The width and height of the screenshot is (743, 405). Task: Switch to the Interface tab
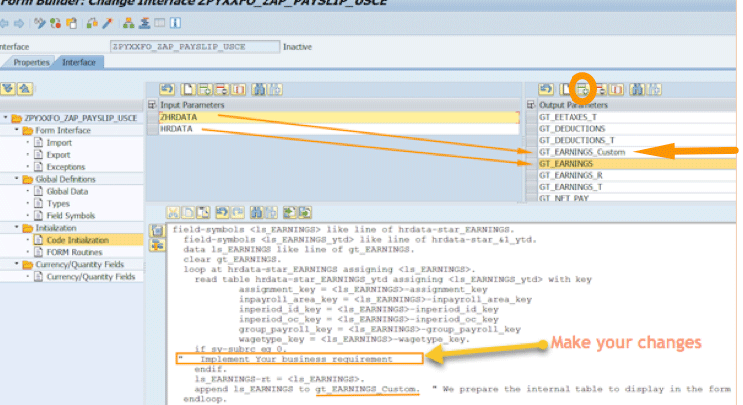pyautogui.click(x=79, y=63)
